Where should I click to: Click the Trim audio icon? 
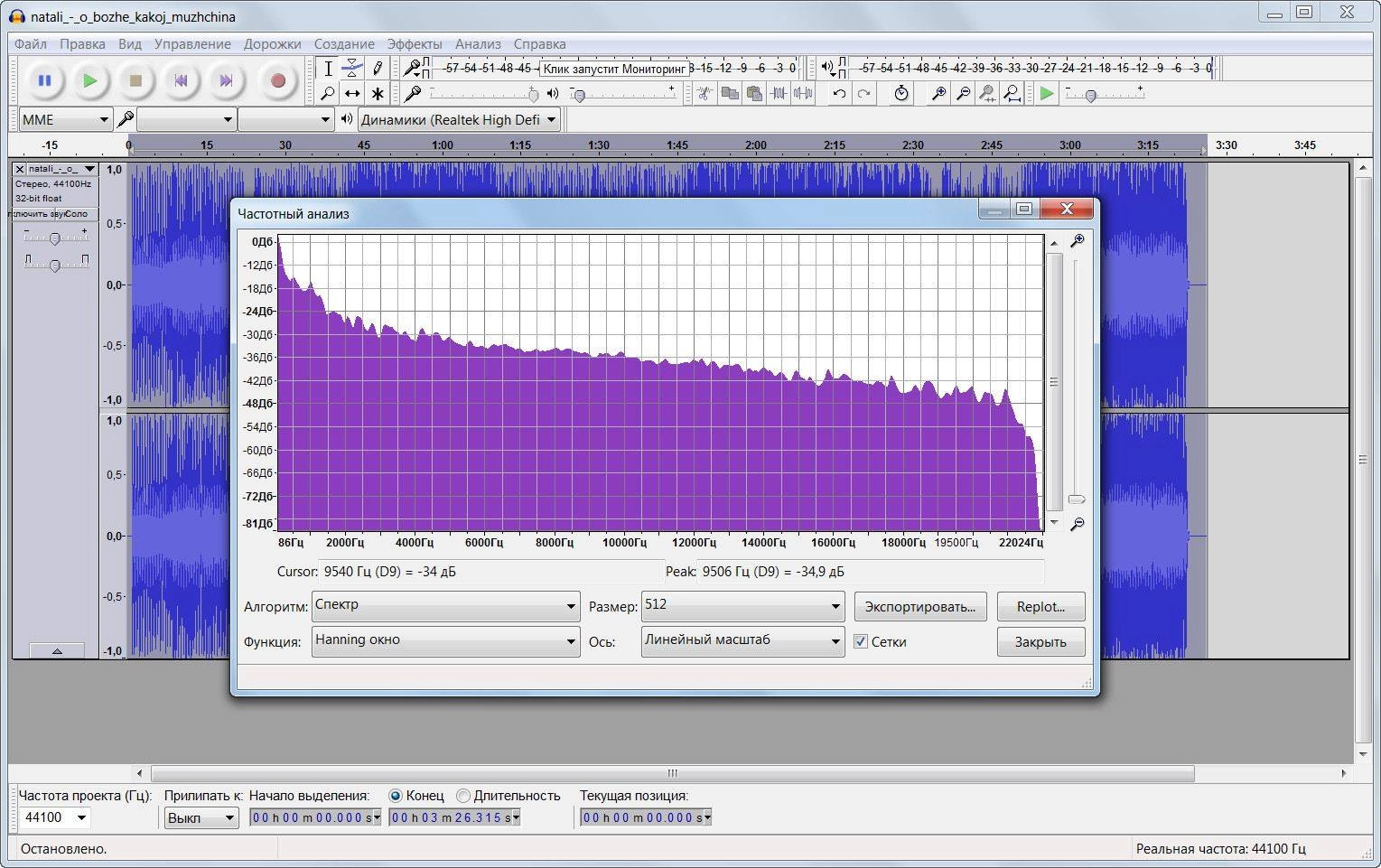tap(778, 93)
